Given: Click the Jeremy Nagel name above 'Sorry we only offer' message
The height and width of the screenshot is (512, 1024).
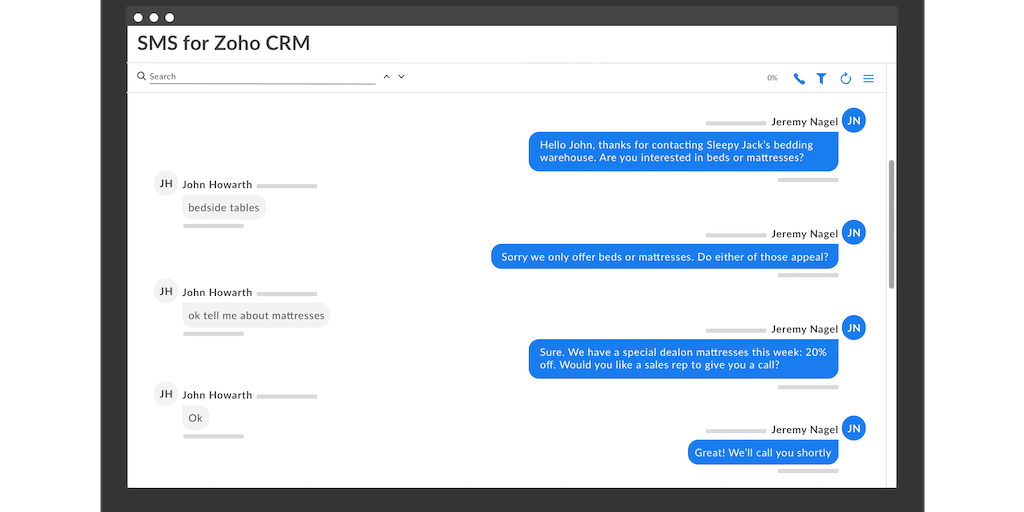Looking at the screenshot, I should pos(804,234).
